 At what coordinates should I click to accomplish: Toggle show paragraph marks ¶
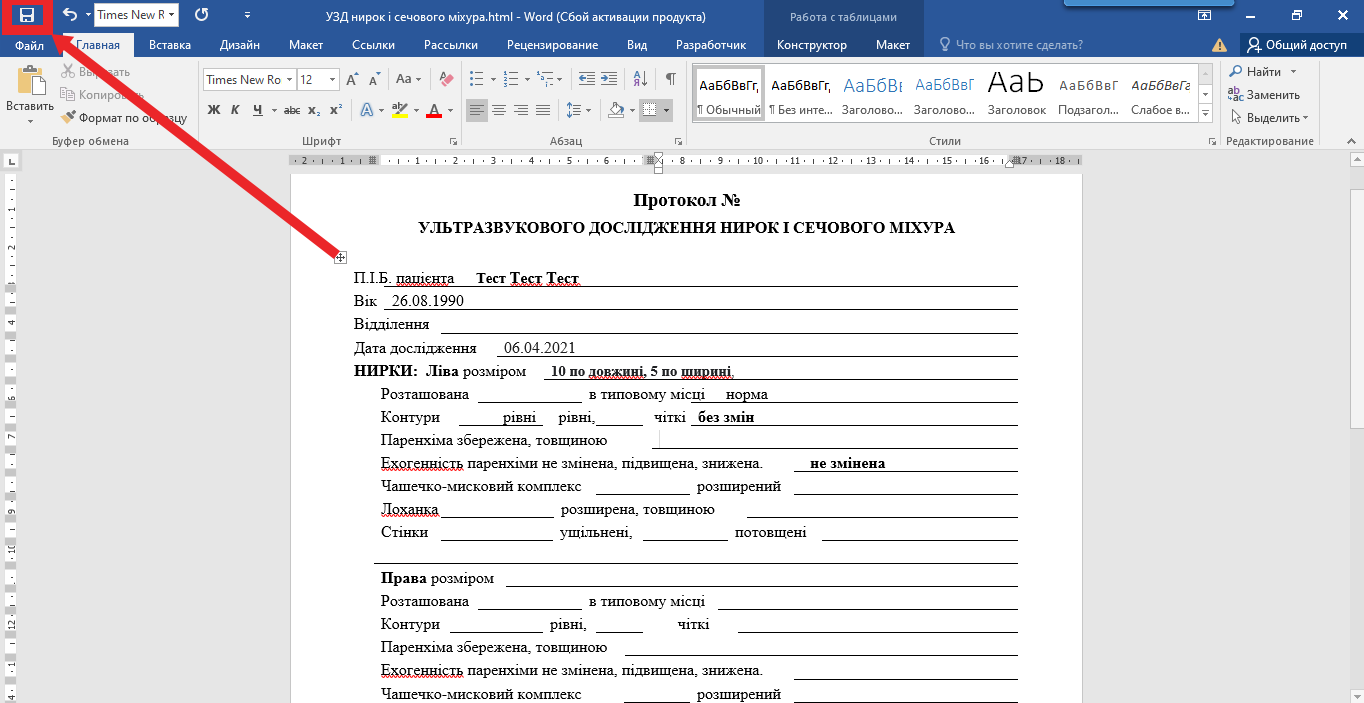[671, 80]
